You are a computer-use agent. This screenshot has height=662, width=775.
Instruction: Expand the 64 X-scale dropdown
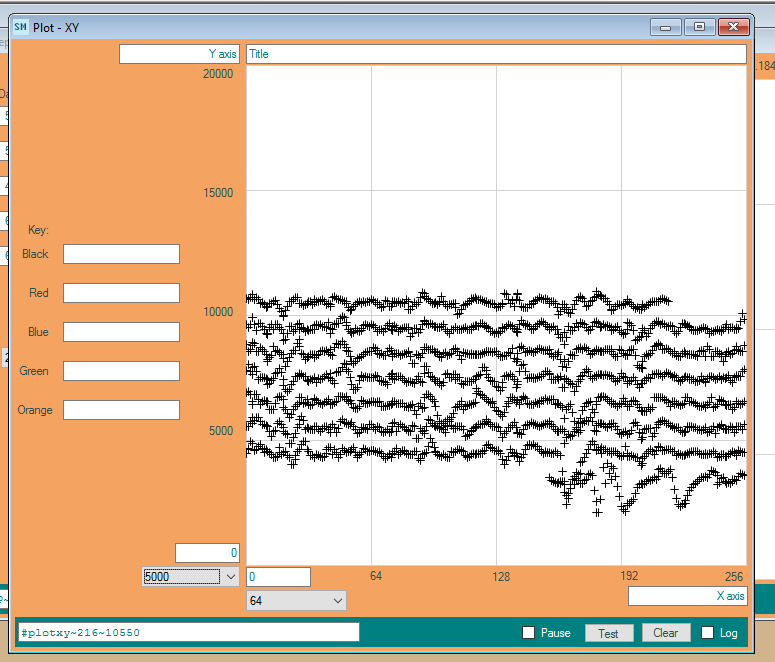(x=337, y=600)
